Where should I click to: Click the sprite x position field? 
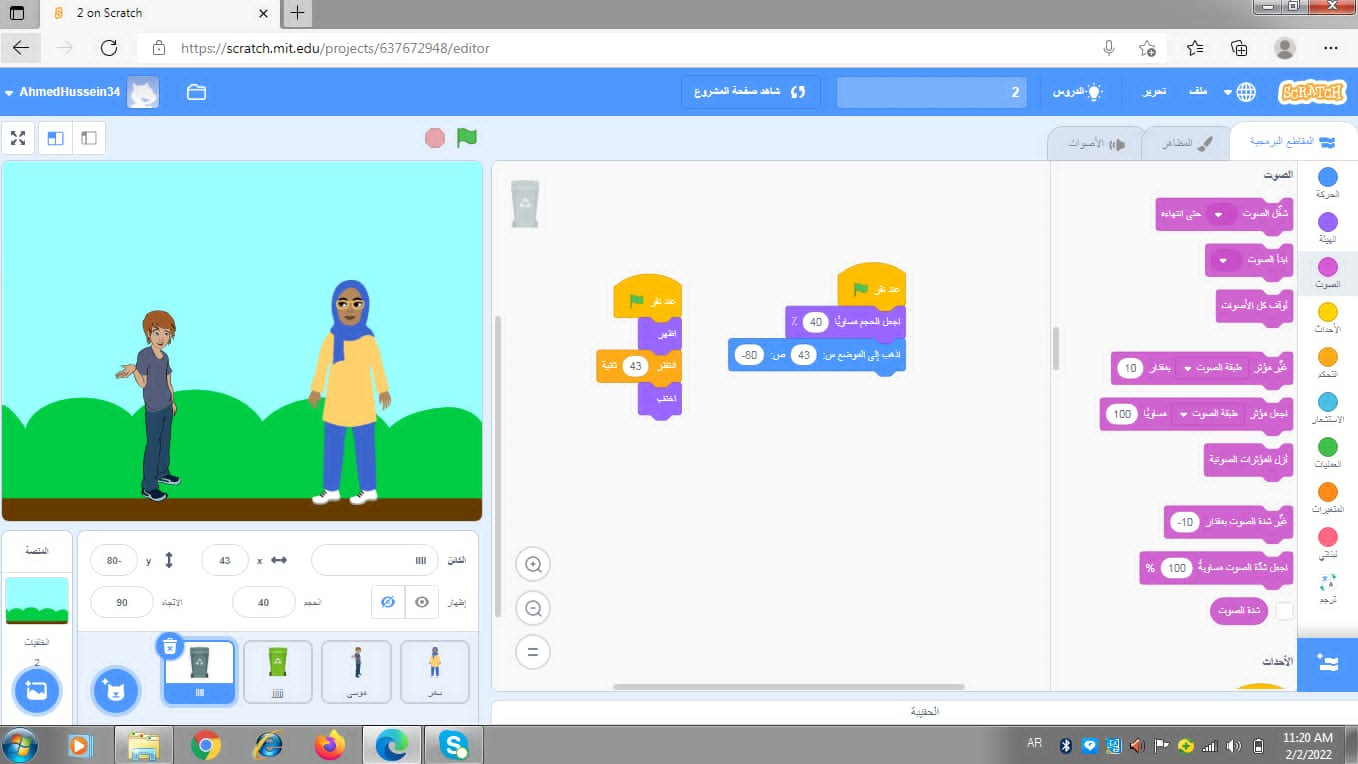225,560
